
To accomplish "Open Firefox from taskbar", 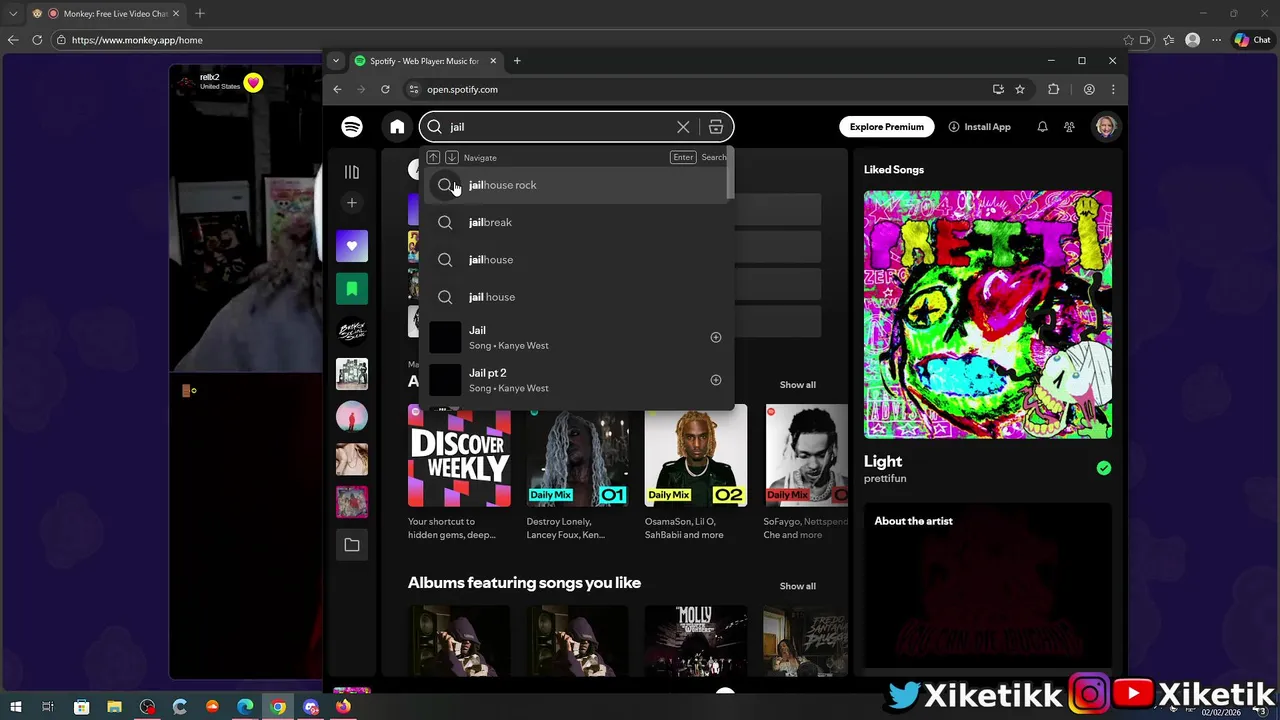I will 343,707.
